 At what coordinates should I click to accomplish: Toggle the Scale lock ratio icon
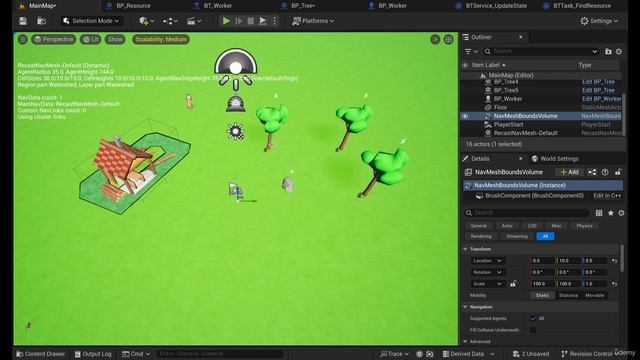click(513, 284)
